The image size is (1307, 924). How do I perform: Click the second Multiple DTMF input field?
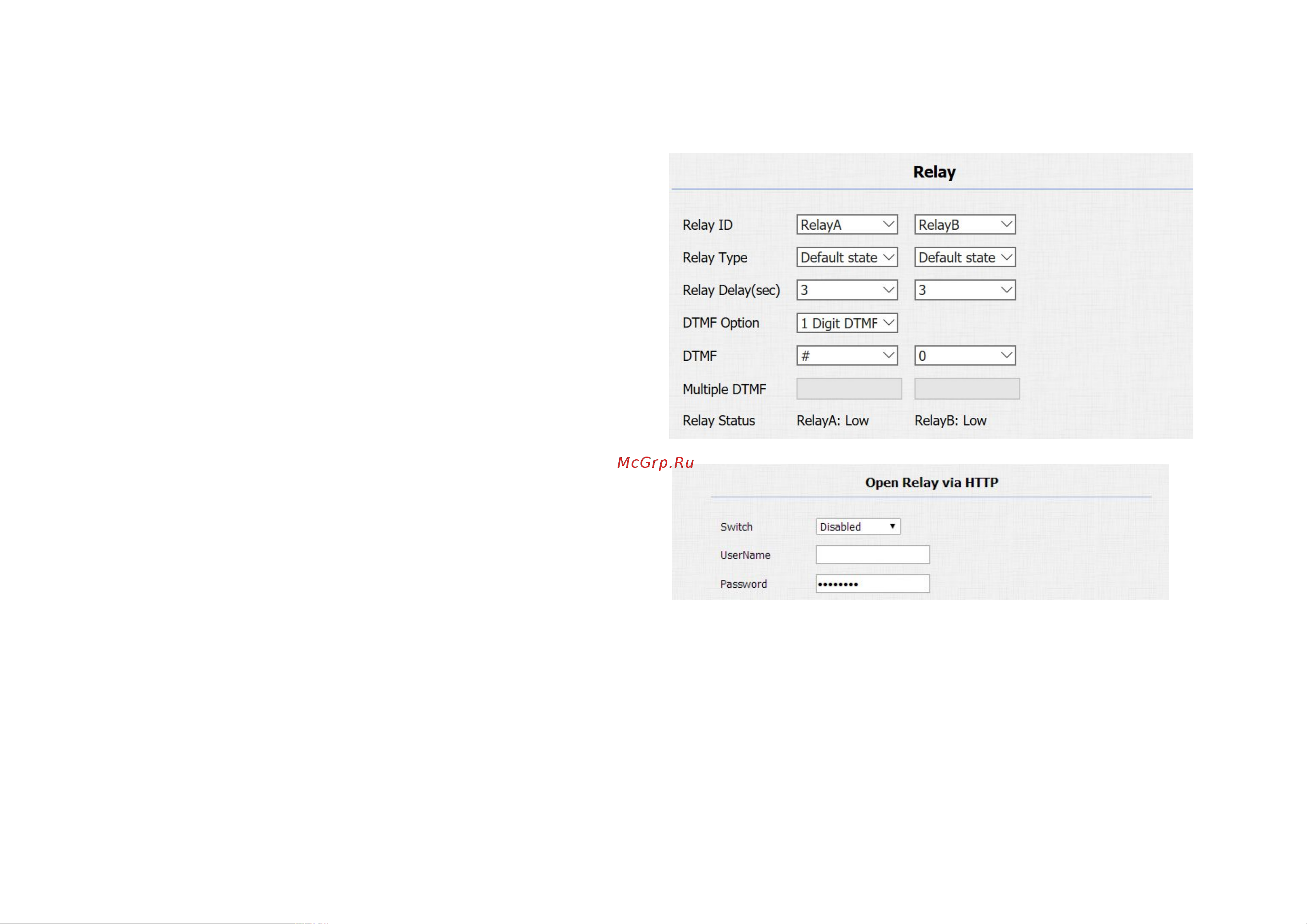click(967, 389)
